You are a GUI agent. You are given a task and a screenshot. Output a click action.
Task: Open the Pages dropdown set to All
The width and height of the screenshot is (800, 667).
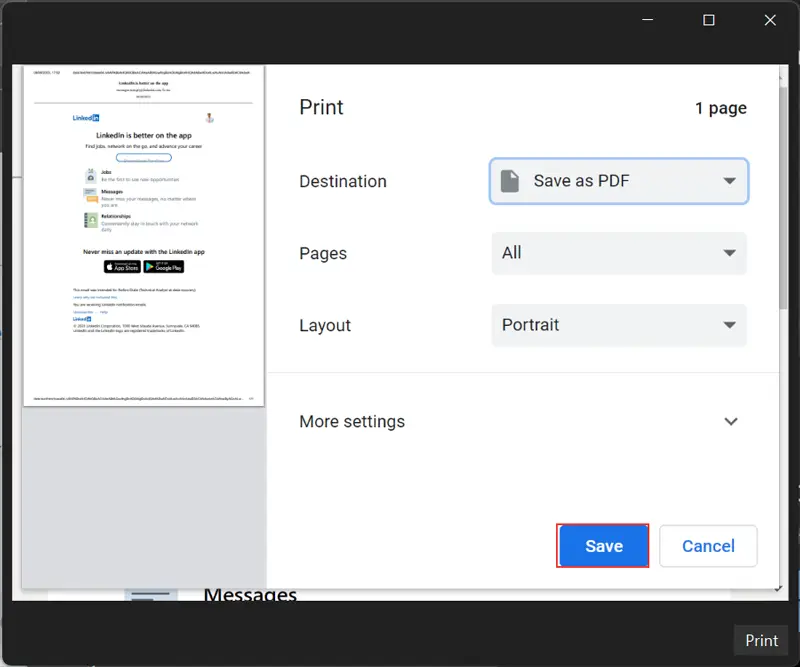coord(619,253)
